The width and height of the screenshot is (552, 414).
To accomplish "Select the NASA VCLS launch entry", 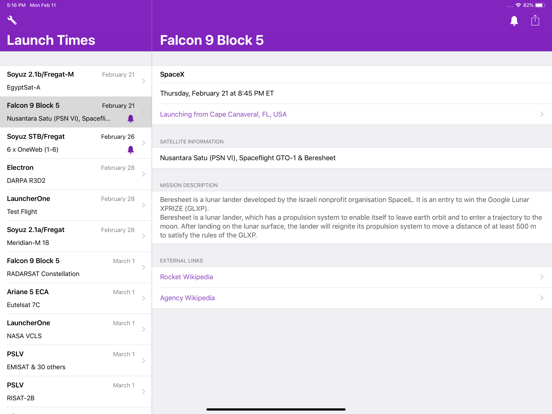I will [x=76, y=329].
